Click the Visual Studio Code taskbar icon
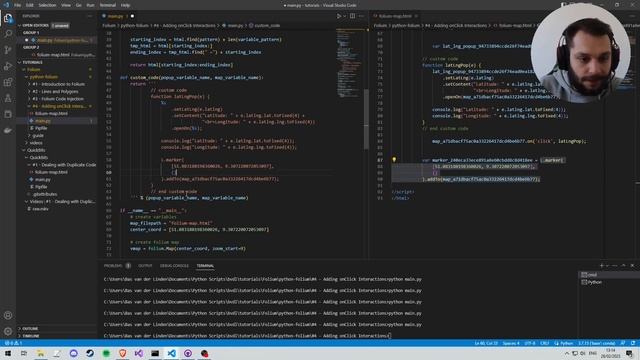640x360 pixels. (x=171, y=353)
